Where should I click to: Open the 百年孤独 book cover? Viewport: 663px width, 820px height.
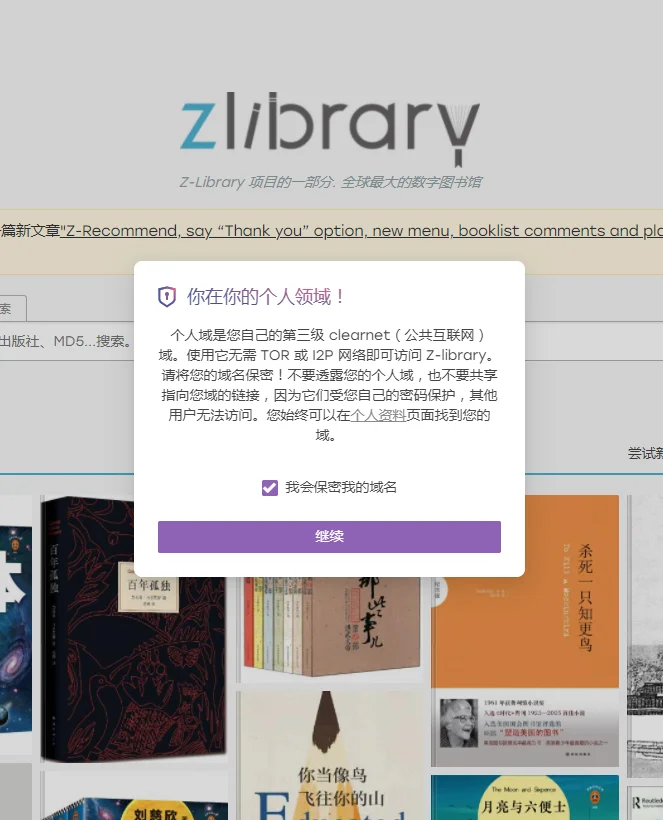tap(134, 629)
